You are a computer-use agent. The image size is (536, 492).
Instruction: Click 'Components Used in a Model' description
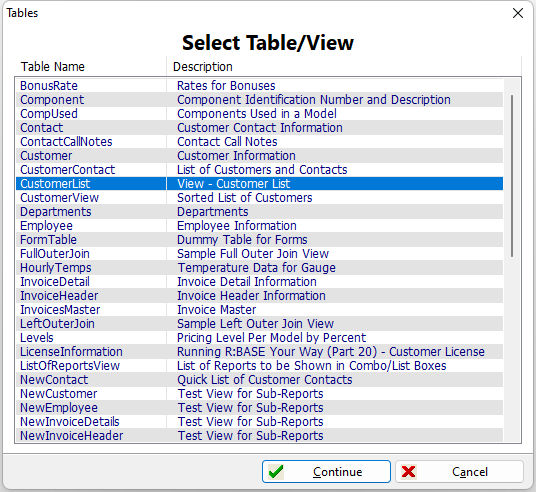click(257, 114)
